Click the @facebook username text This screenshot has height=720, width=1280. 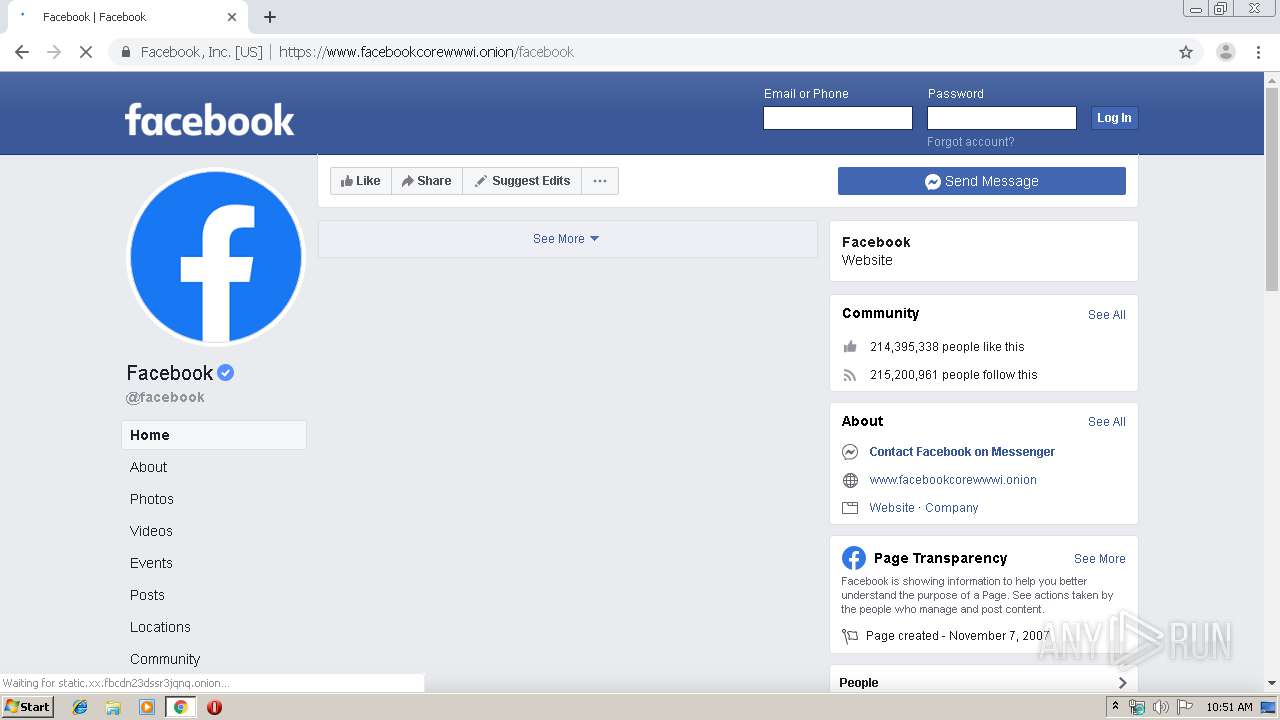165,397
